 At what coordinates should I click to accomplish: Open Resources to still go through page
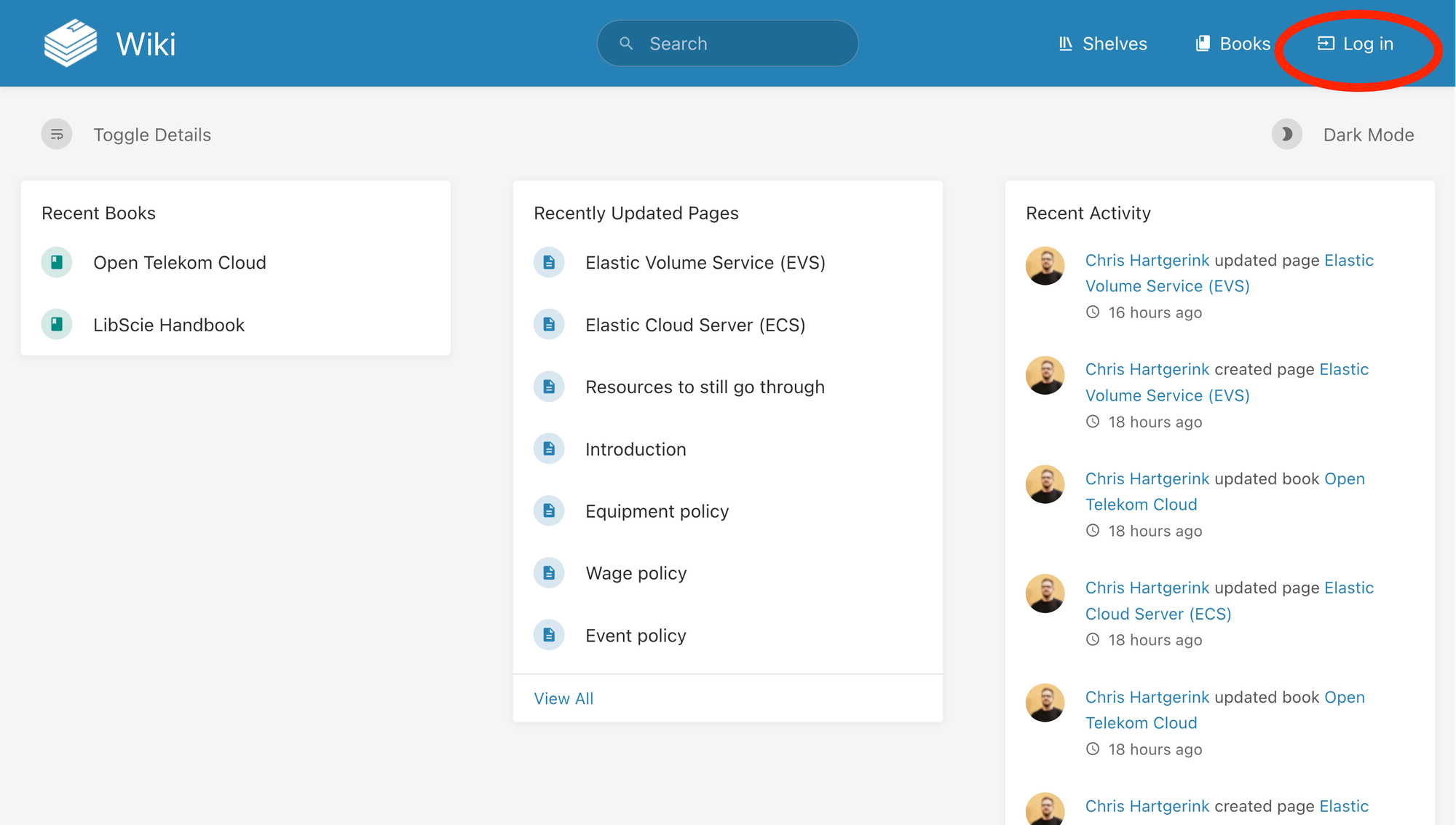pos(705,387)
